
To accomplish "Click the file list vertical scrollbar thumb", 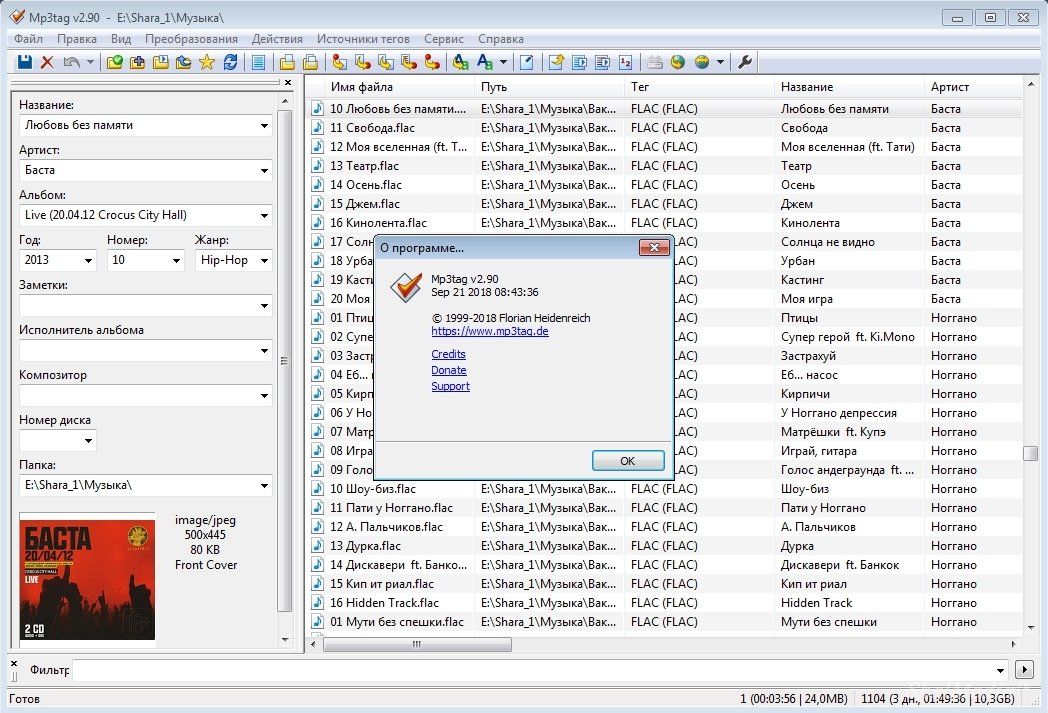I will click(x=1031, y=453).
